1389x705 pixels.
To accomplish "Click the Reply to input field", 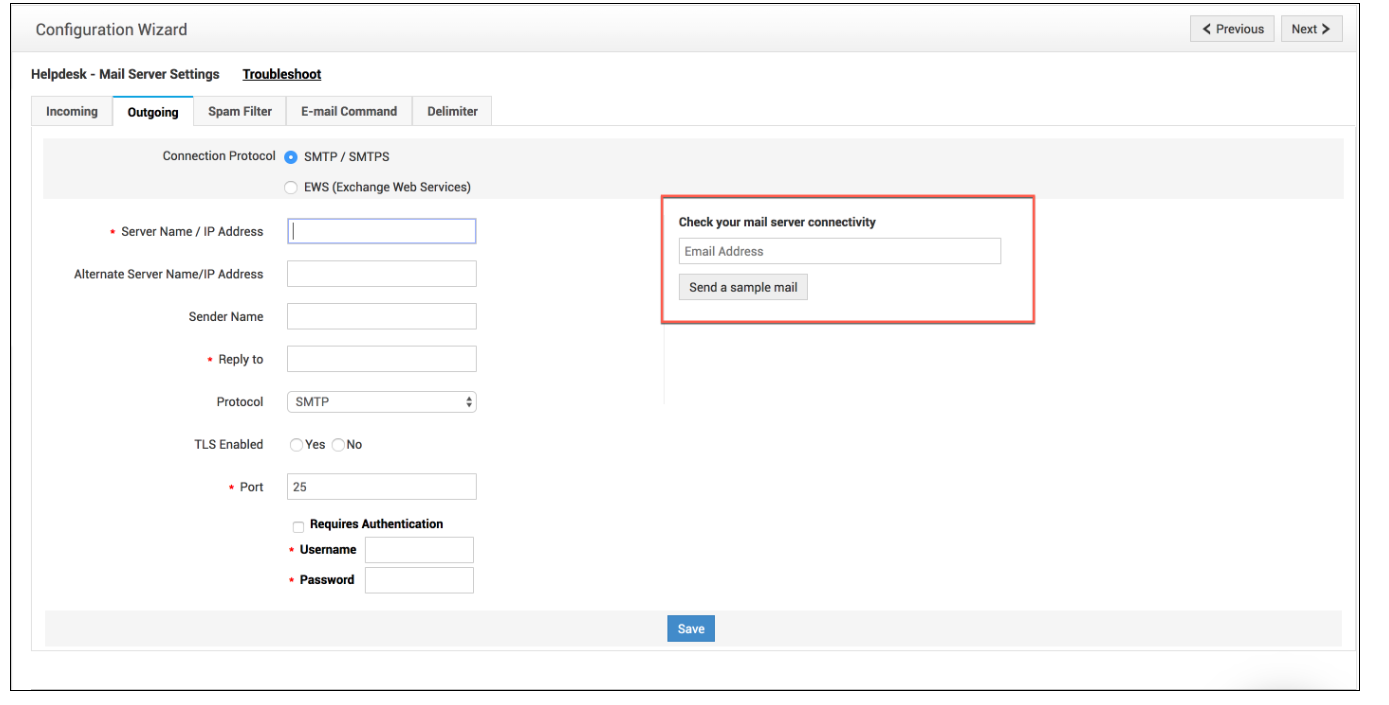I will (x=381, y=359).
